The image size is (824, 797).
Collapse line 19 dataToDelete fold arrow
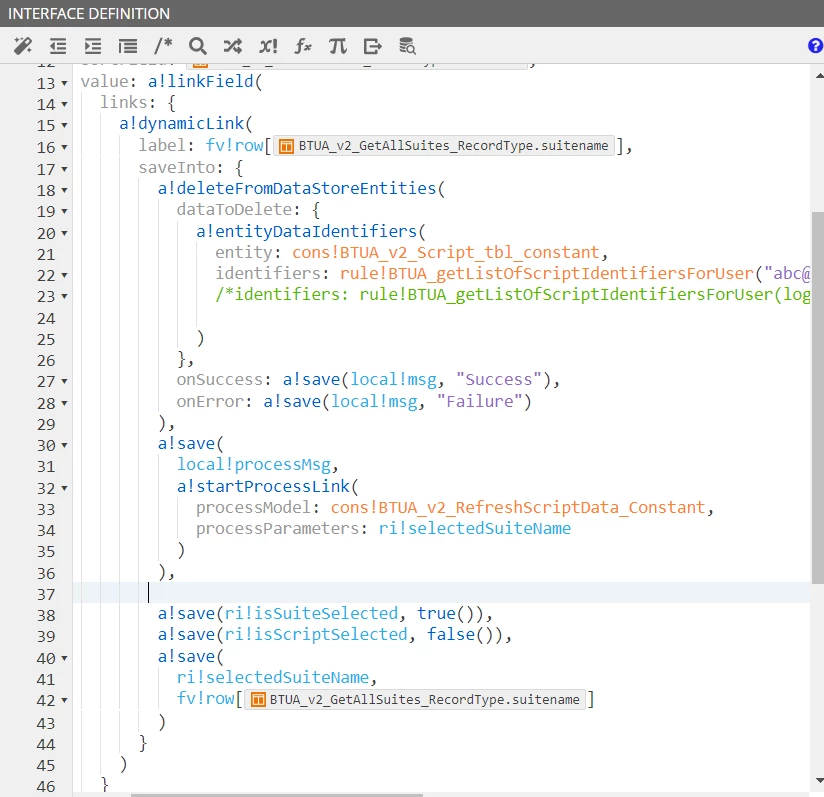tap(64, 211)
